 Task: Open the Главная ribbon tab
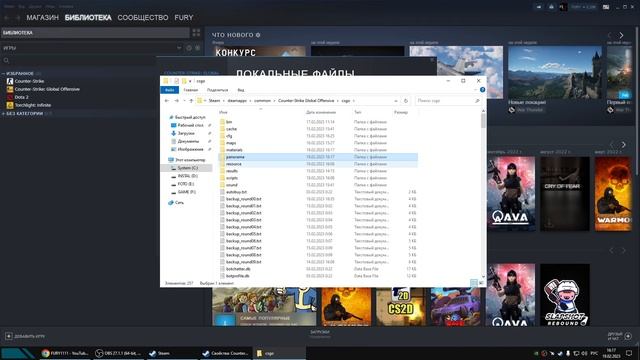(191, 90)
